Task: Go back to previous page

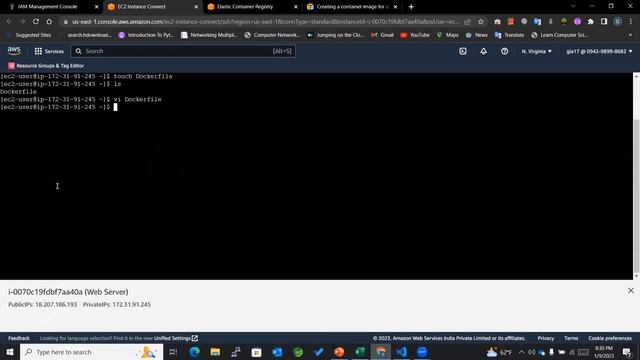Action: pyautogui.click(x=9, y=22)
